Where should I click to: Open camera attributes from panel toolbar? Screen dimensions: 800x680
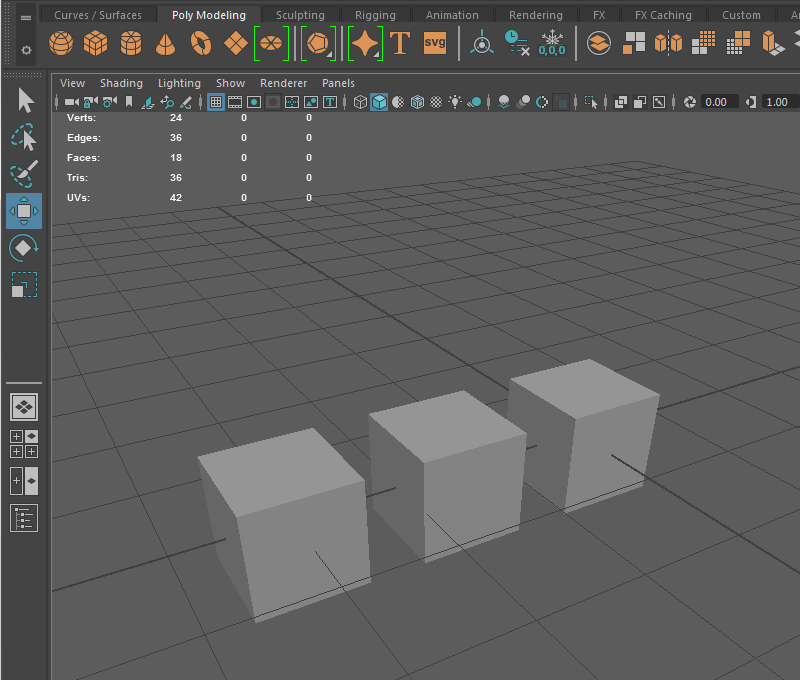click(110, 103)
